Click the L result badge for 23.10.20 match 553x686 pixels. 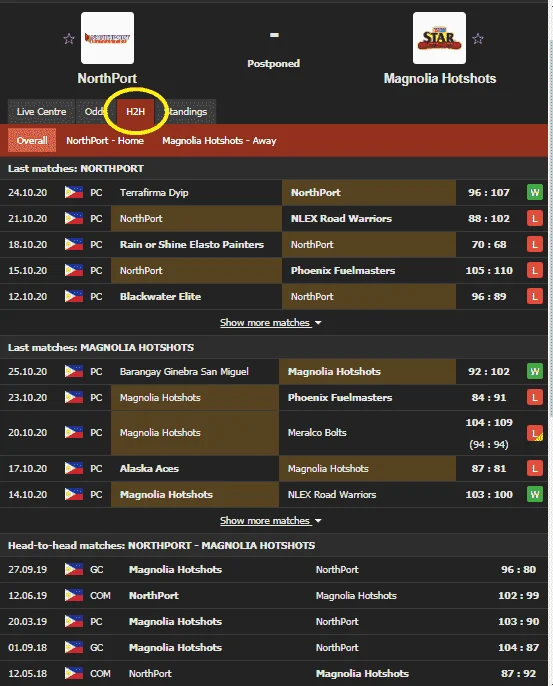535,397
